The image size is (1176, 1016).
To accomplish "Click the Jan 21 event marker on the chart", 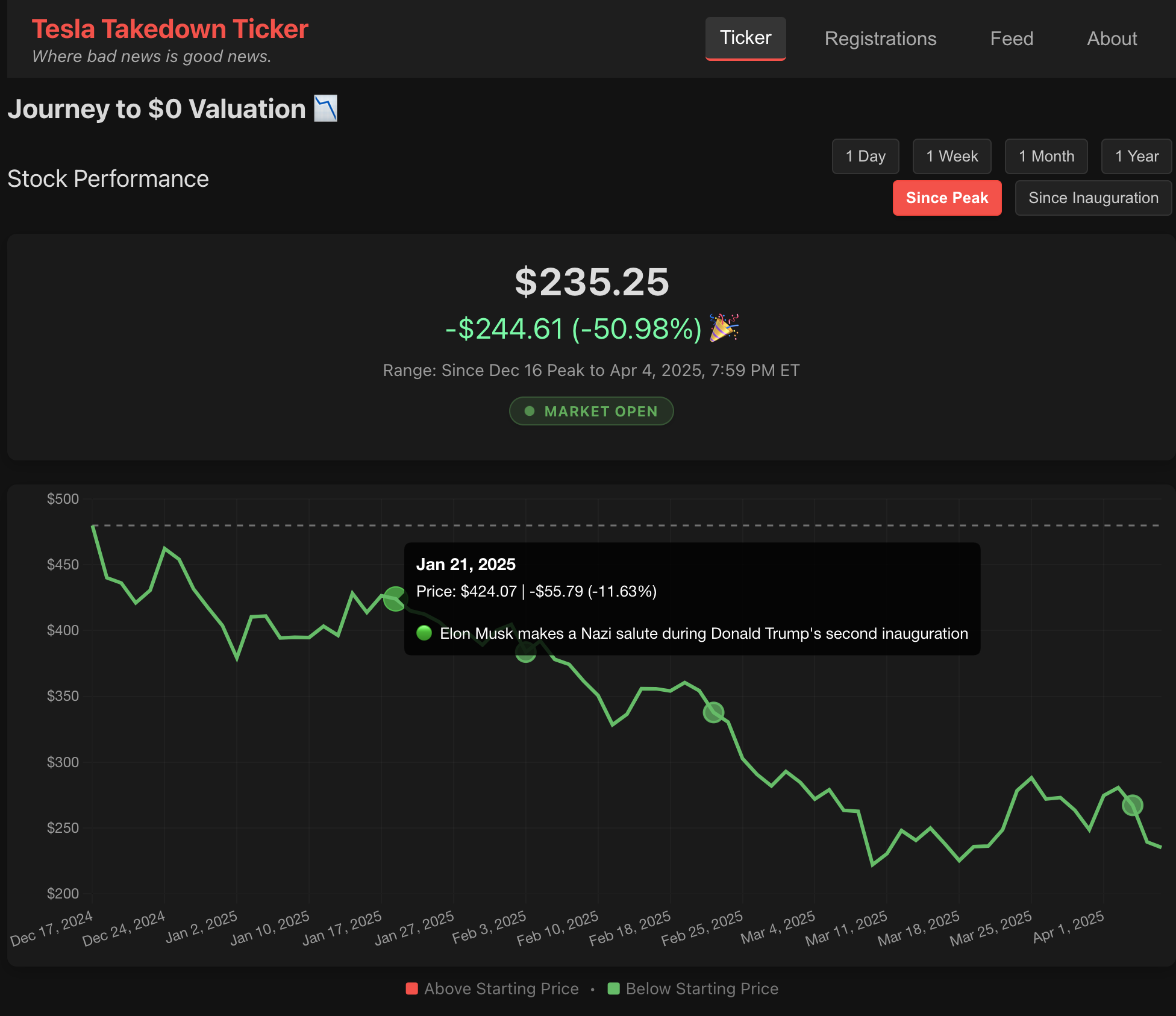I will click(395, 599).
